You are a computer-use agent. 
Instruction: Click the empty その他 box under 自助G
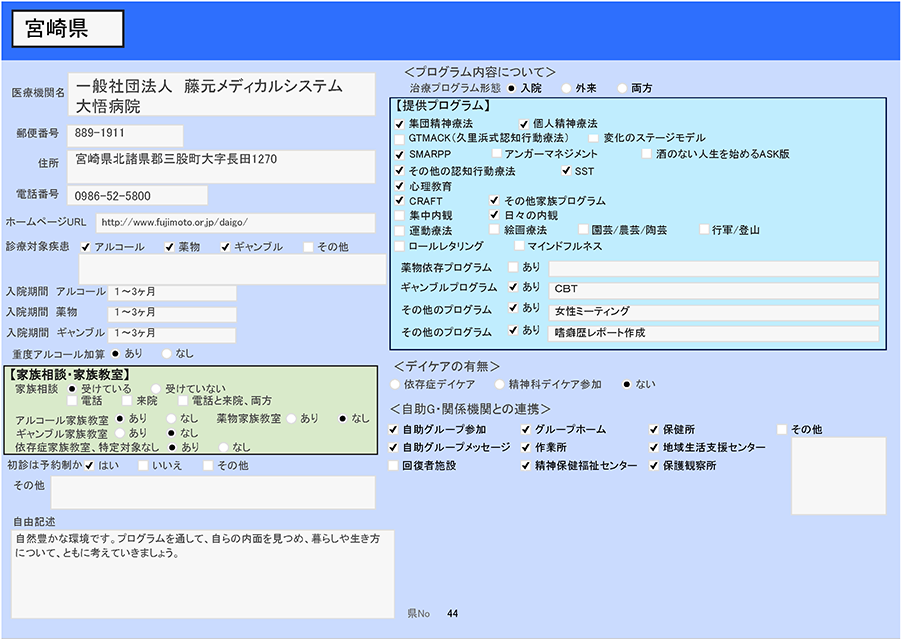838,476
